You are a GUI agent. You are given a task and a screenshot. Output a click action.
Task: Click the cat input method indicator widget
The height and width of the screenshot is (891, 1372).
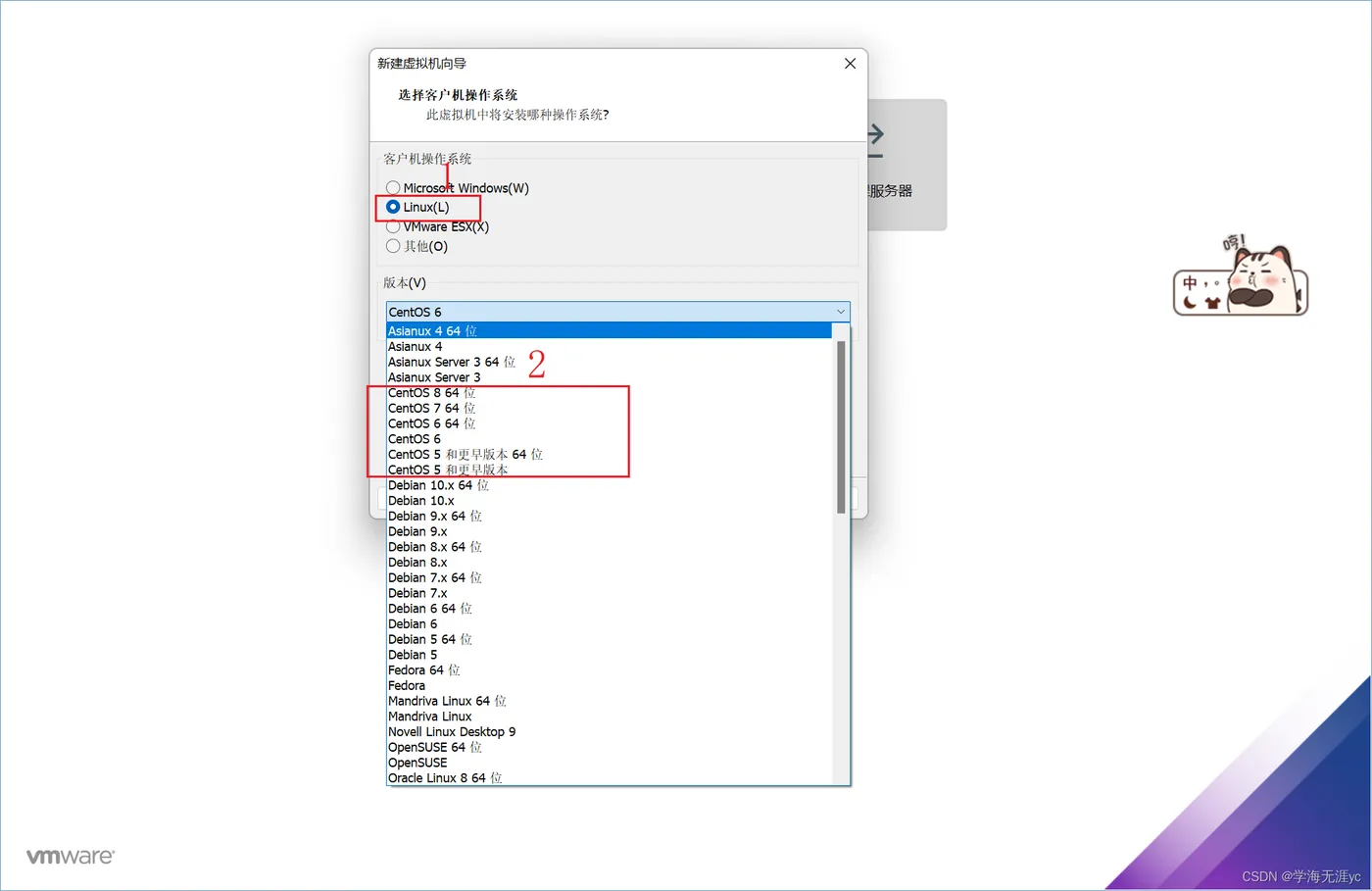coord(1241,276)
